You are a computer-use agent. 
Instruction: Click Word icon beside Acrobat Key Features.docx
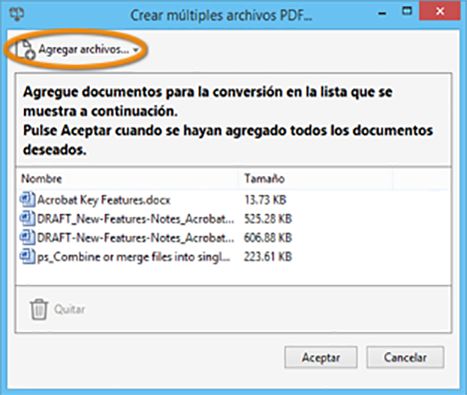(x=27, y=200)
